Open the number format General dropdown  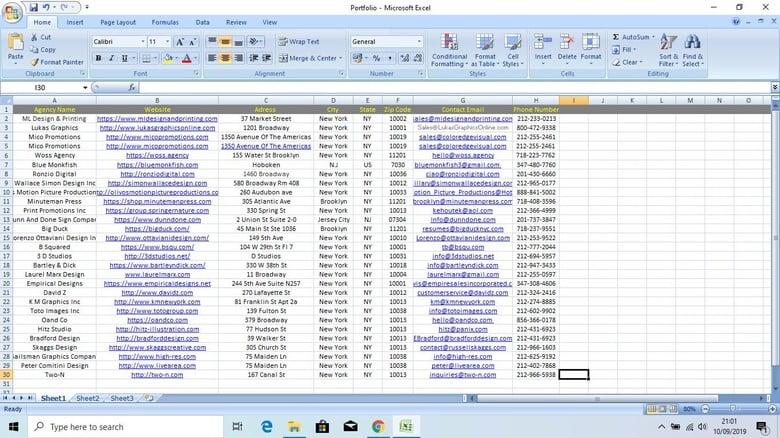tap(419, 42)
